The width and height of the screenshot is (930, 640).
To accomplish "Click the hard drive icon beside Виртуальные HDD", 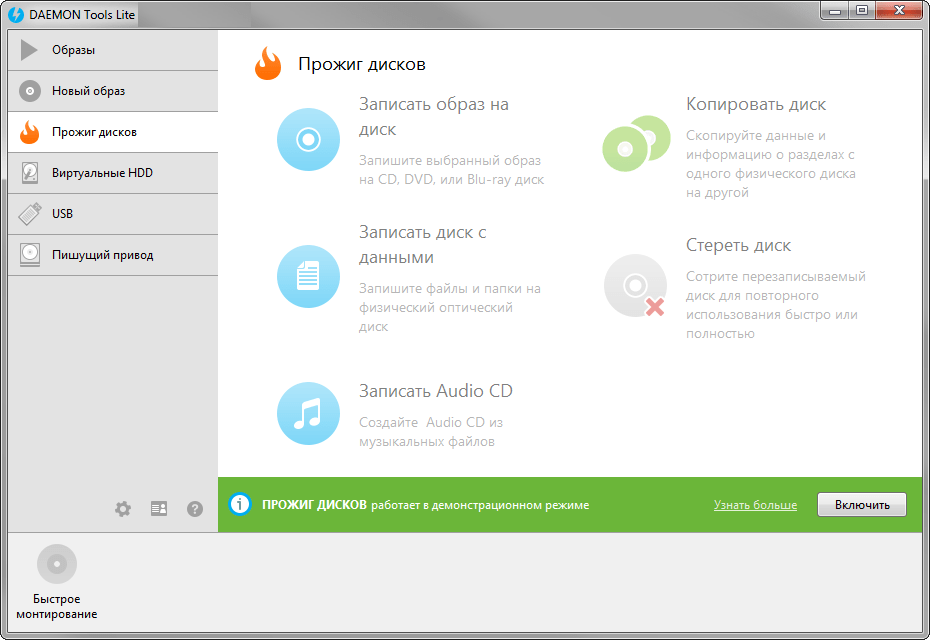I will pos(30,173).
